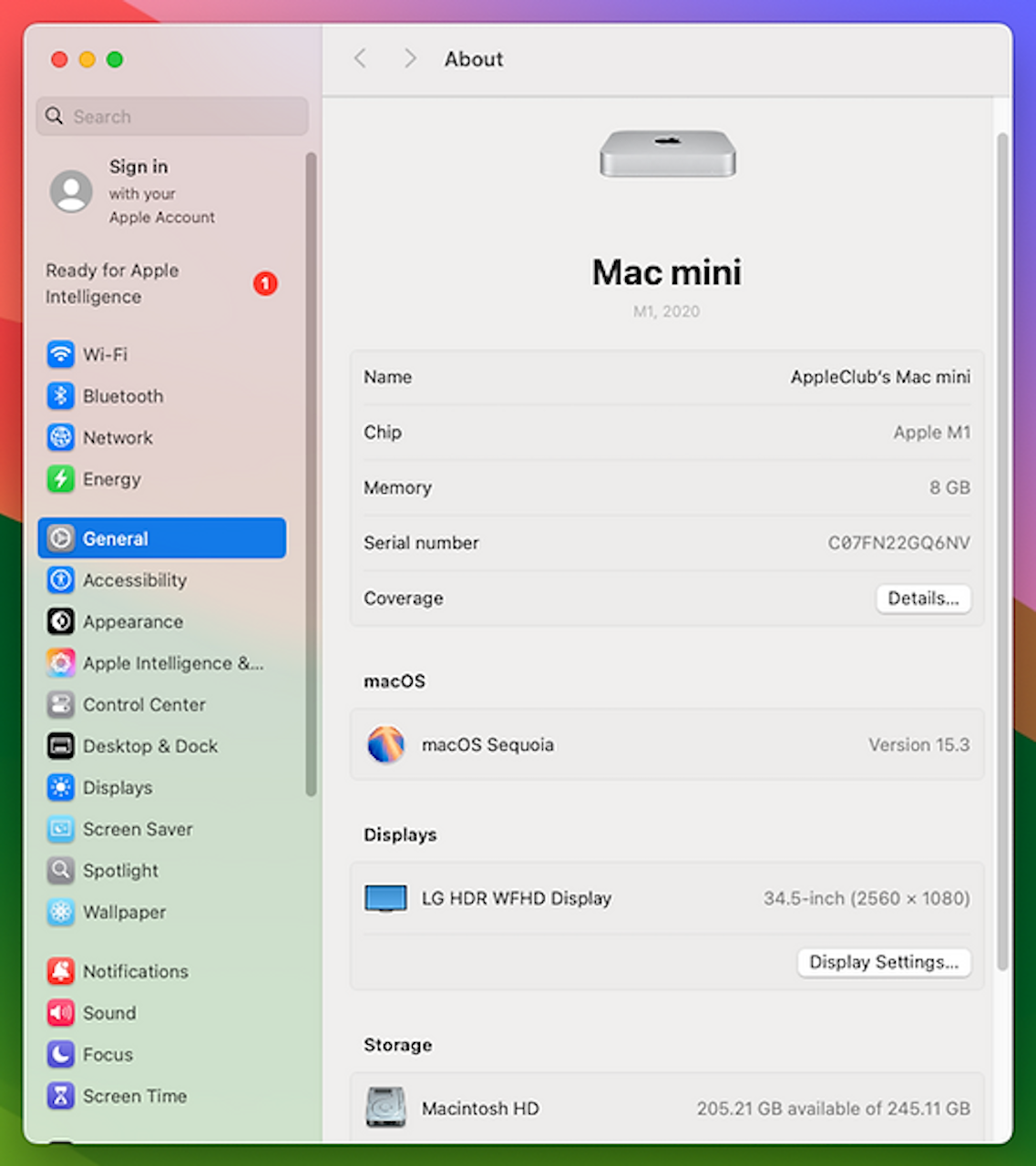This screenshot has height=1166, width=1036.
Task: Open Coverage Details button
Action: point(923,598)
